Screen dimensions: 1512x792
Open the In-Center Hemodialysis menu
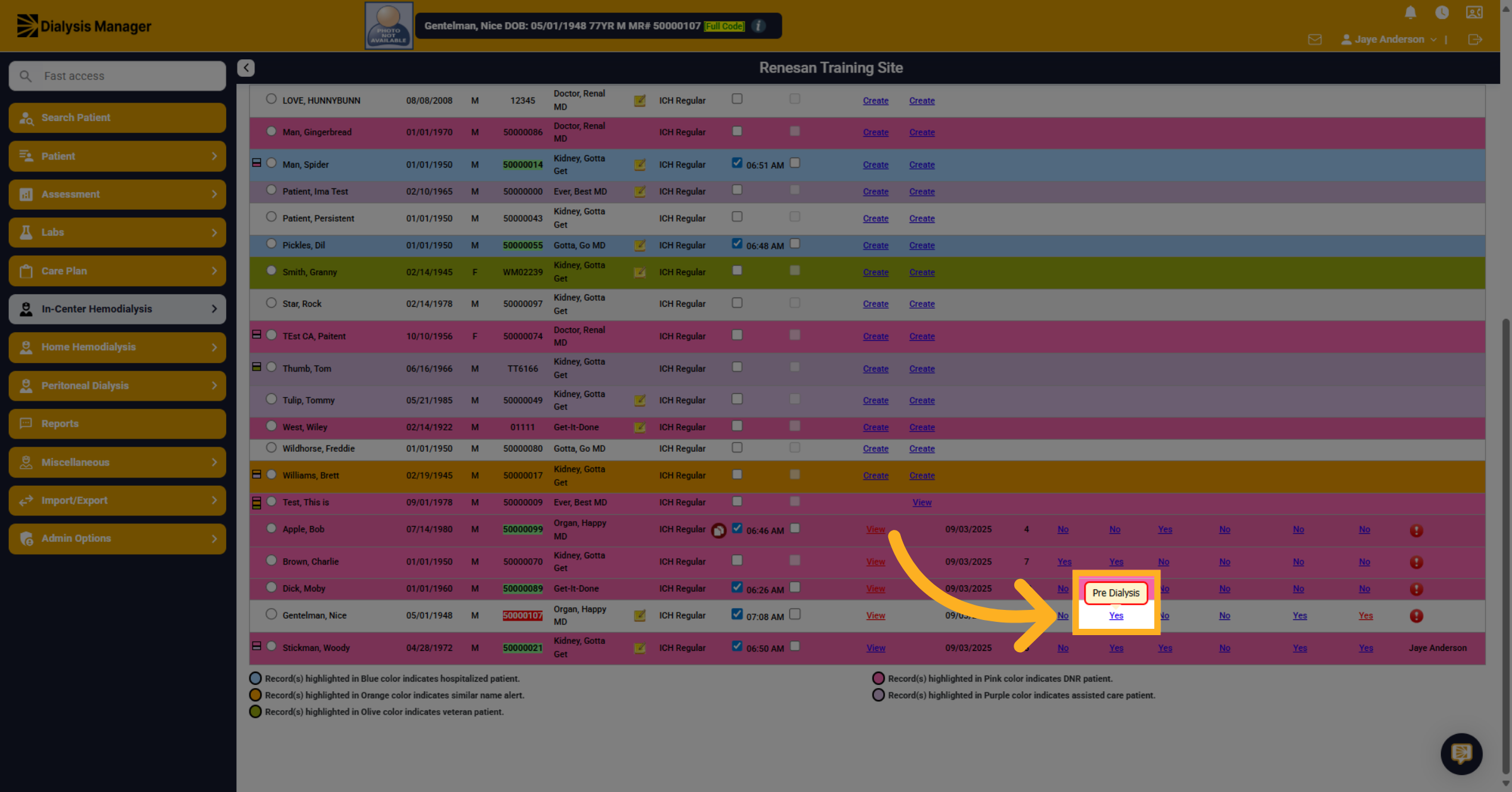tap(117, 309)
